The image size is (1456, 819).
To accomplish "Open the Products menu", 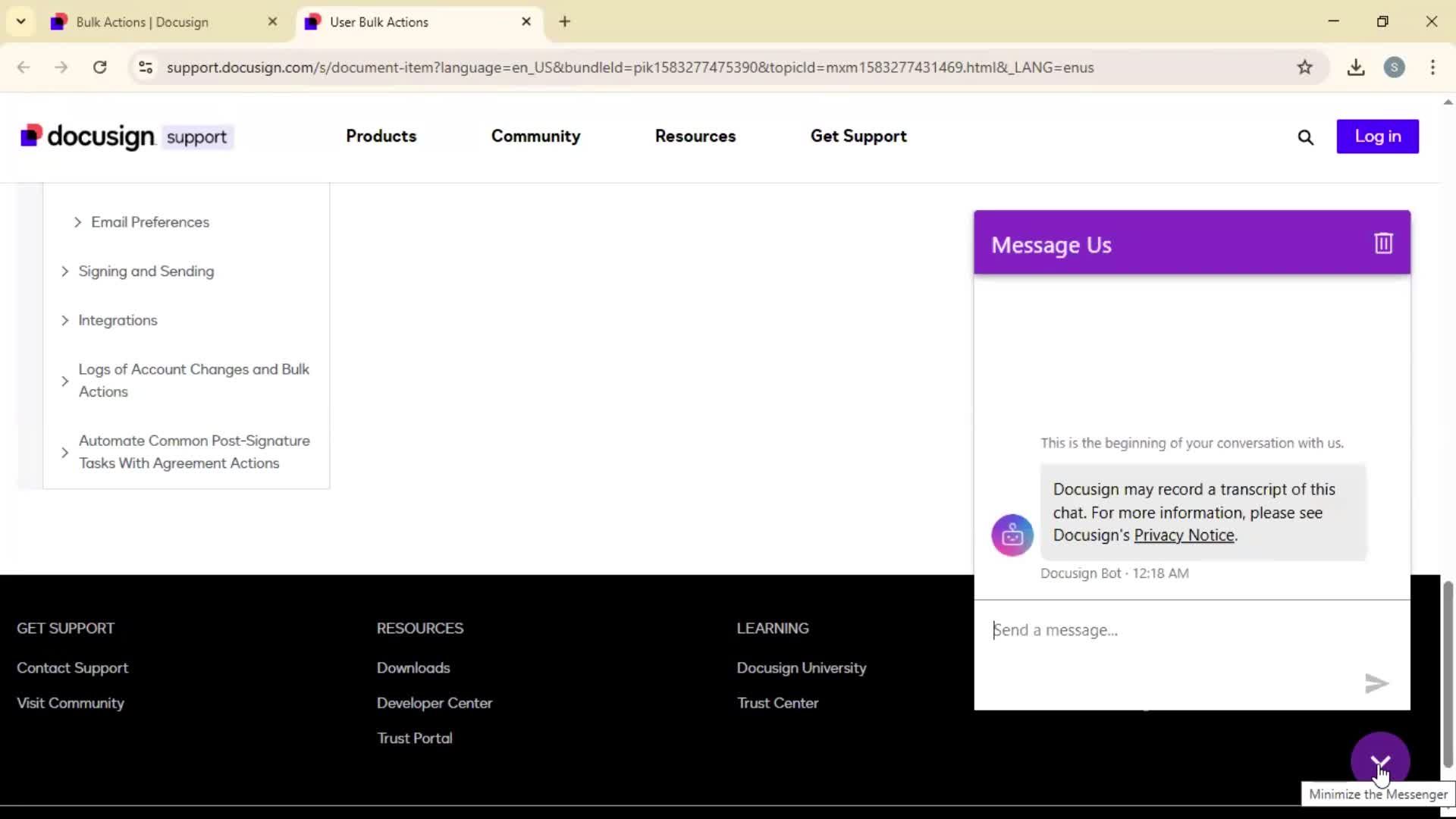I will [x=381, y=136].
